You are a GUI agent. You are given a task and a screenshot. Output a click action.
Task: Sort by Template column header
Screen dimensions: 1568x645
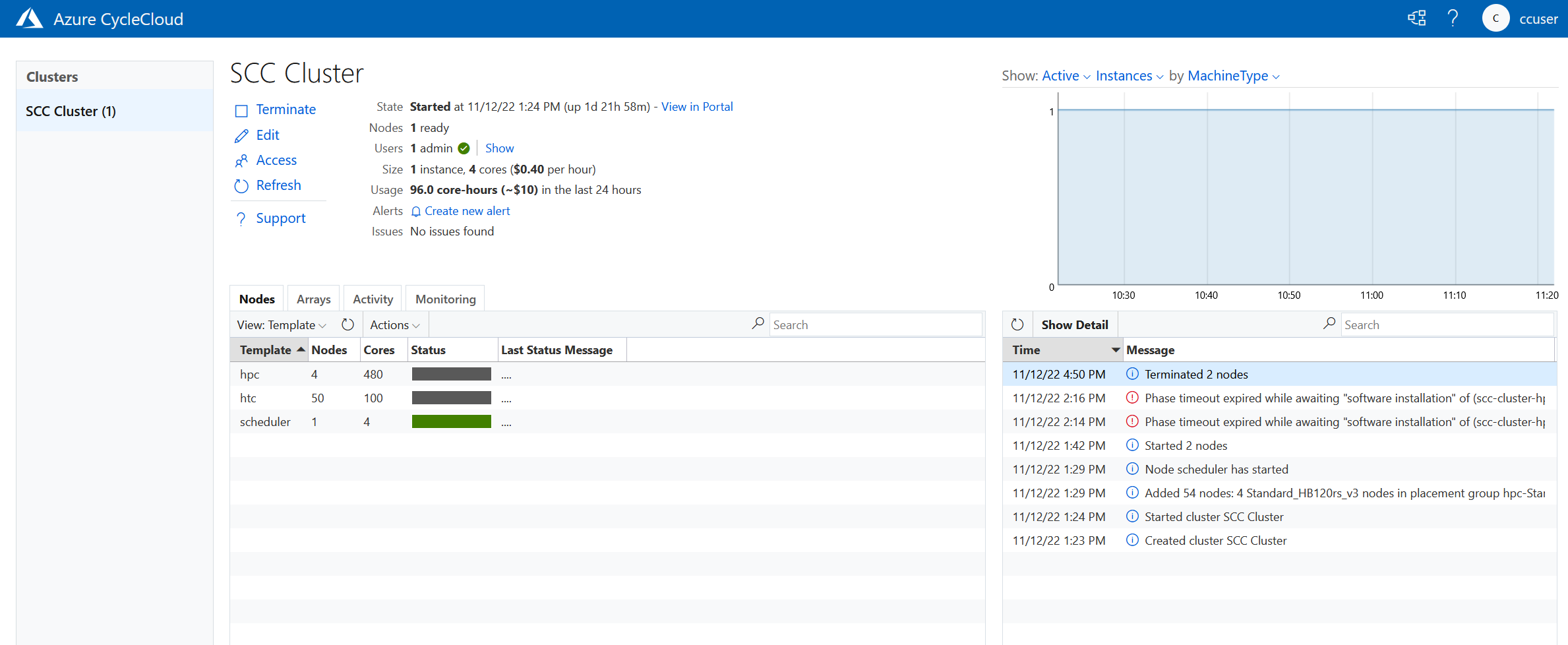pos(269,350)
